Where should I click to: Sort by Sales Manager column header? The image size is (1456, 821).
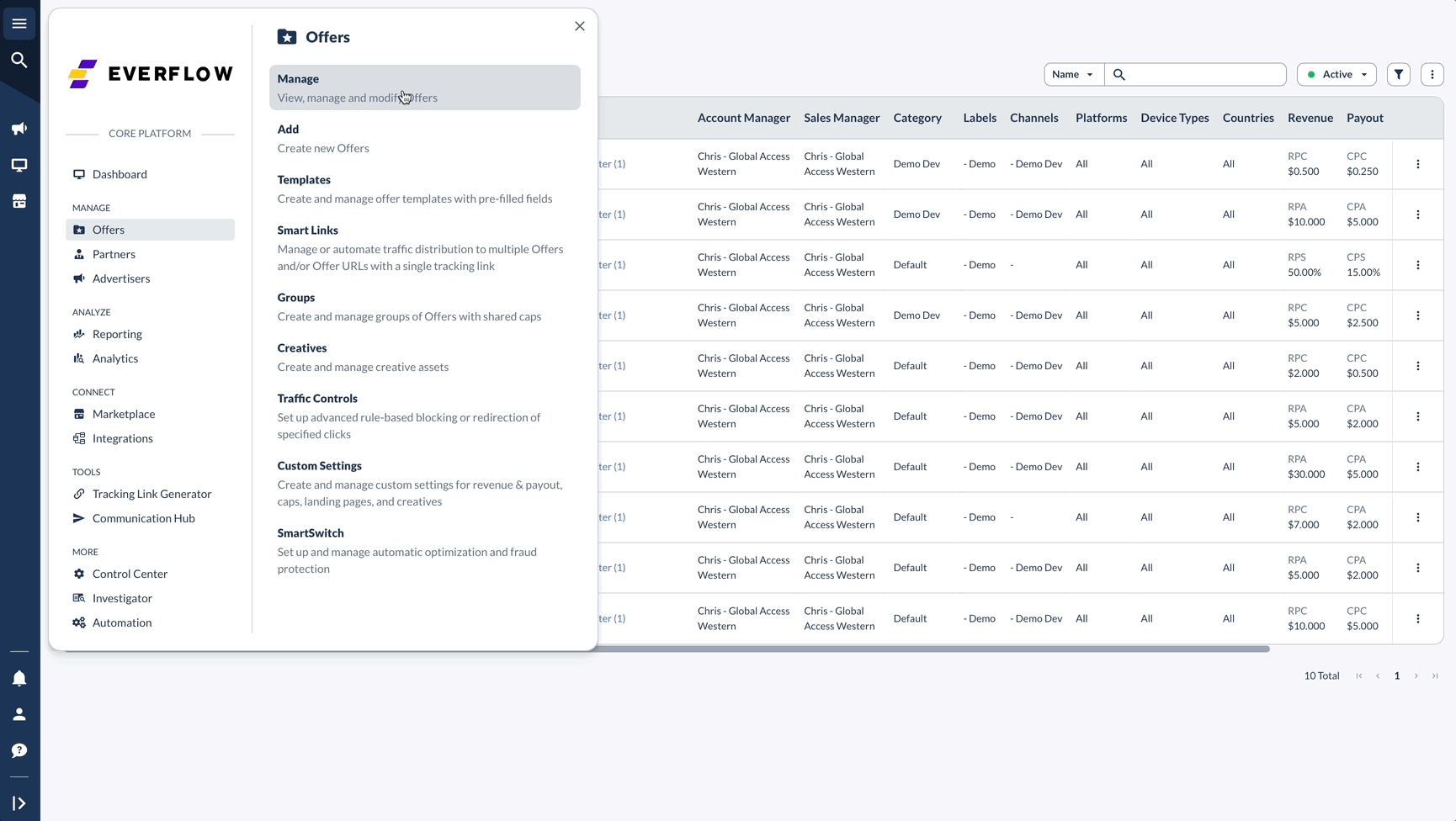pyautogui.click(x=842, y=118)
